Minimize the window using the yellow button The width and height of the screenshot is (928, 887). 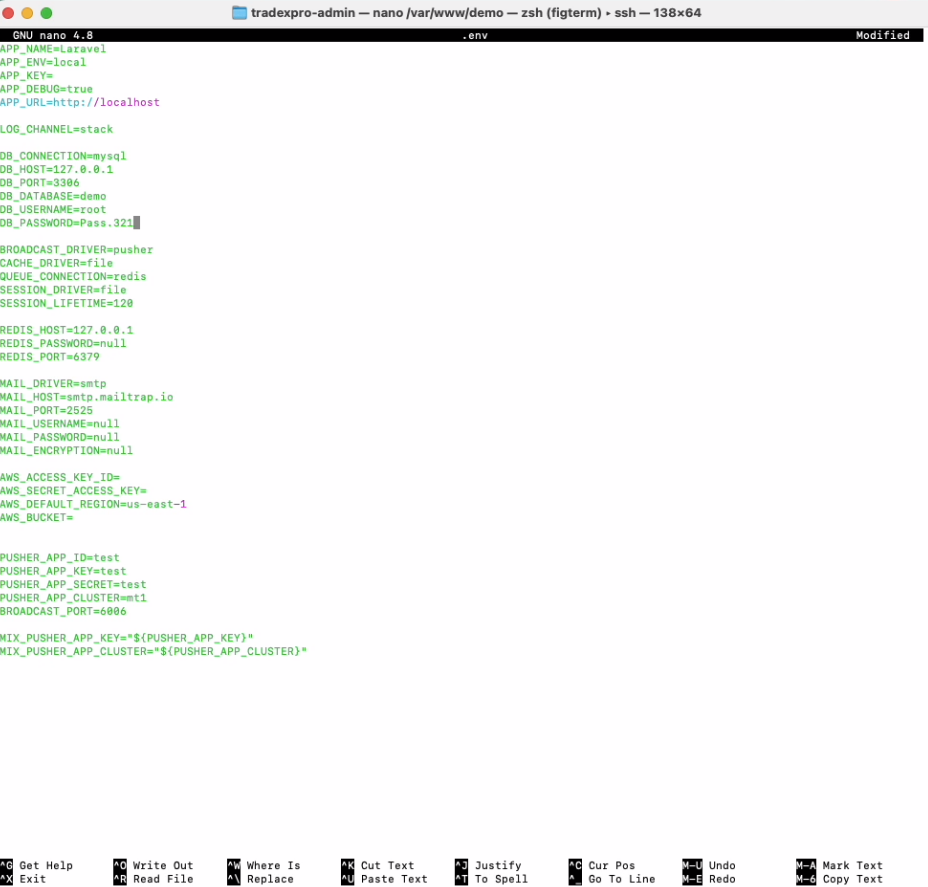coord(27,13)
